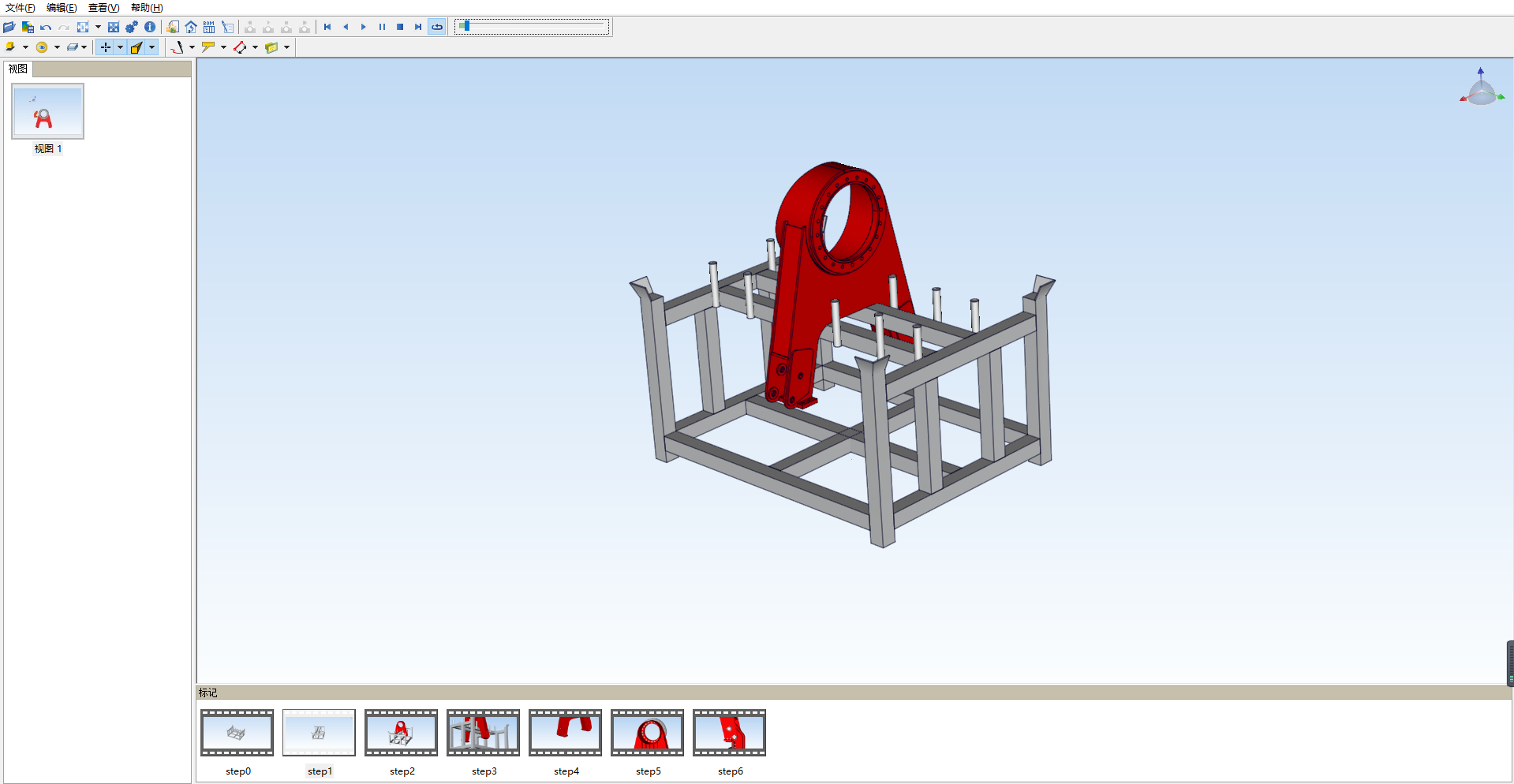Jump to the last animation step
The height and width of the screenshot is (784, 1514).
418,27
